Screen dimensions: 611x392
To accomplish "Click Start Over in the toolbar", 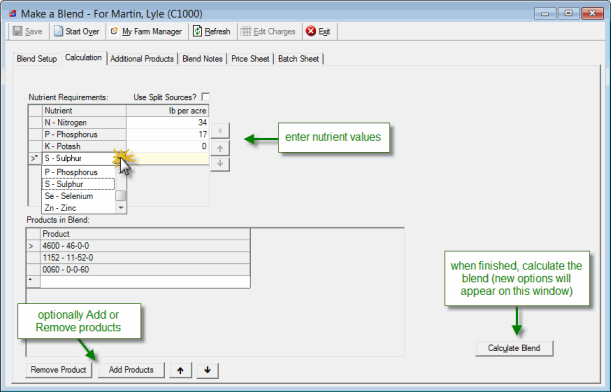I will click(77, 32).
